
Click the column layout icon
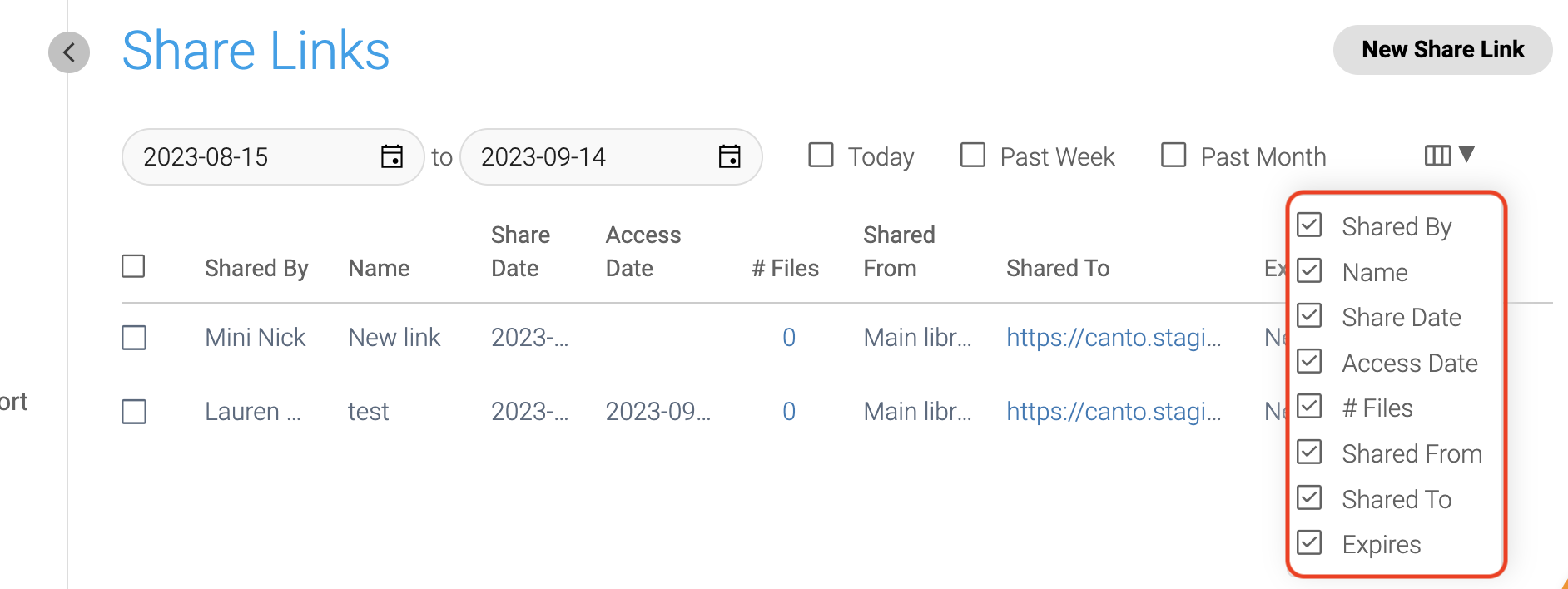tap(1437, 155)
